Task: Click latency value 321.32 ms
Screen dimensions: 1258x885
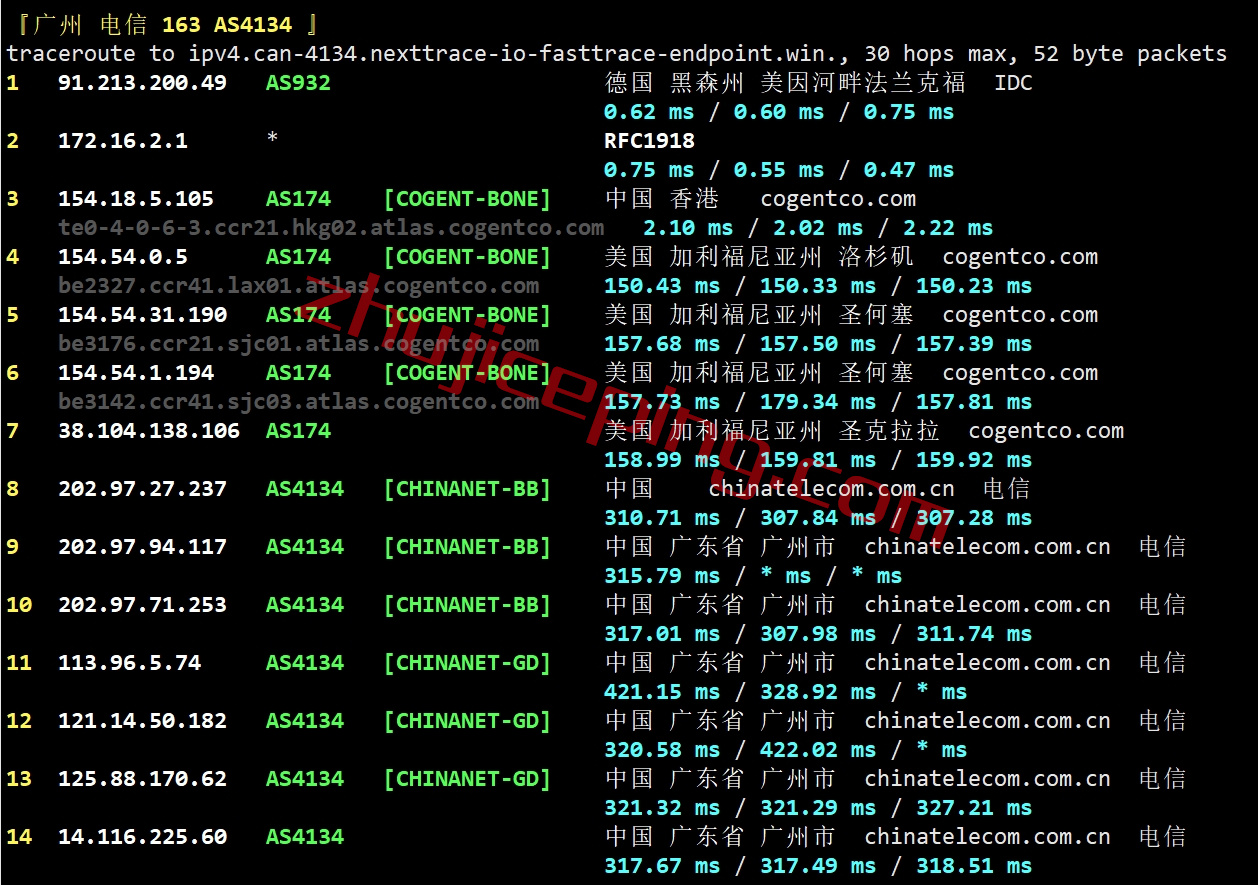Action: point(662,808)
